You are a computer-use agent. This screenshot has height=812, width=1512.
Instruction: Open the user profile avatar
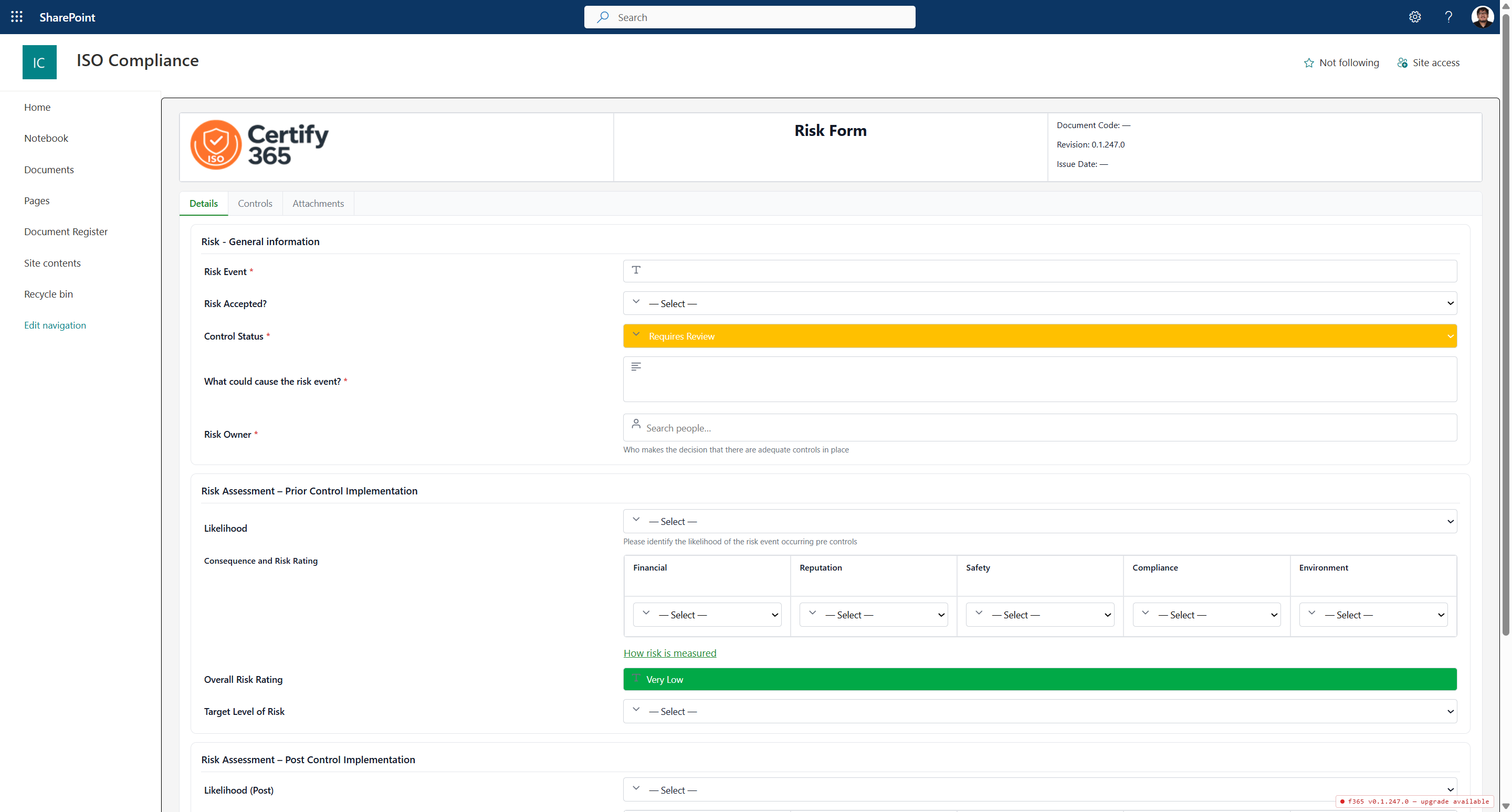[x=1482, y=17]
